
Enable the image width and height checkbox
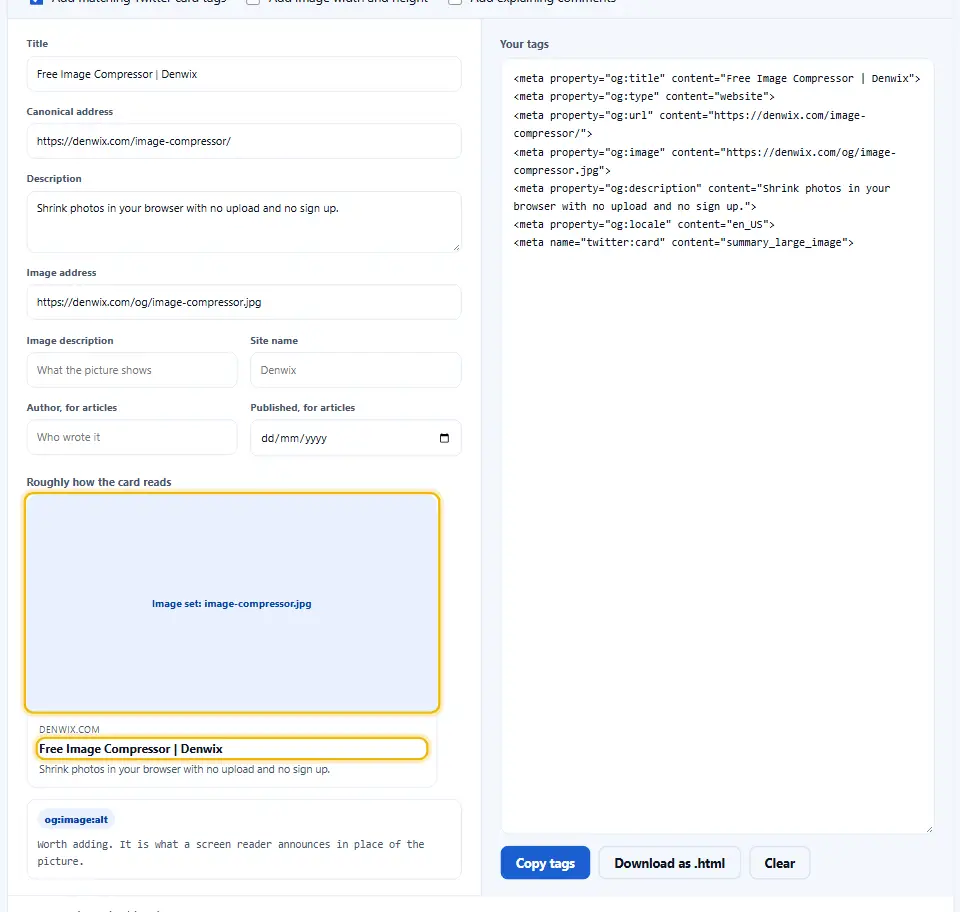253,1
